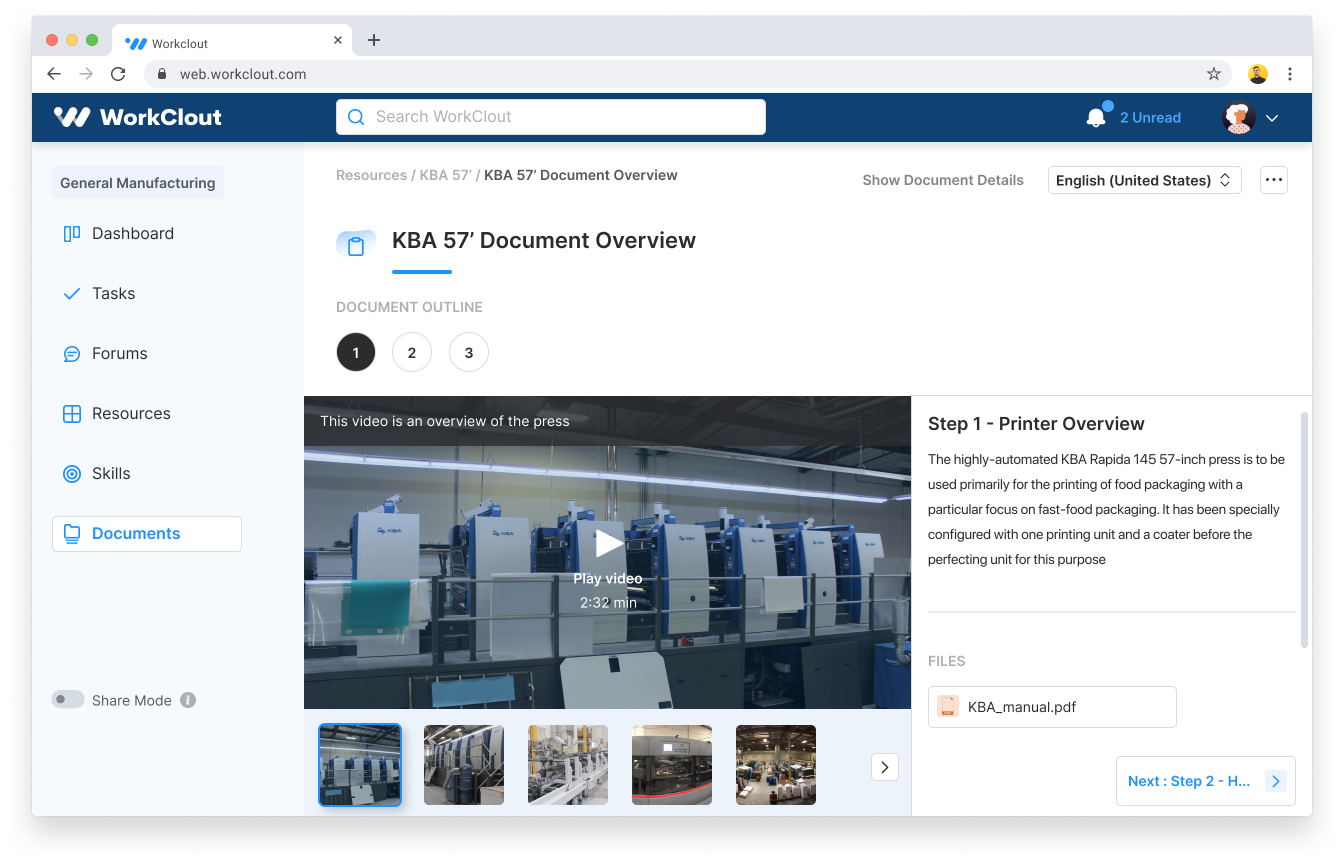Open the English (United States) language dropdown

pyautogui.click(x=1144, y=180)
